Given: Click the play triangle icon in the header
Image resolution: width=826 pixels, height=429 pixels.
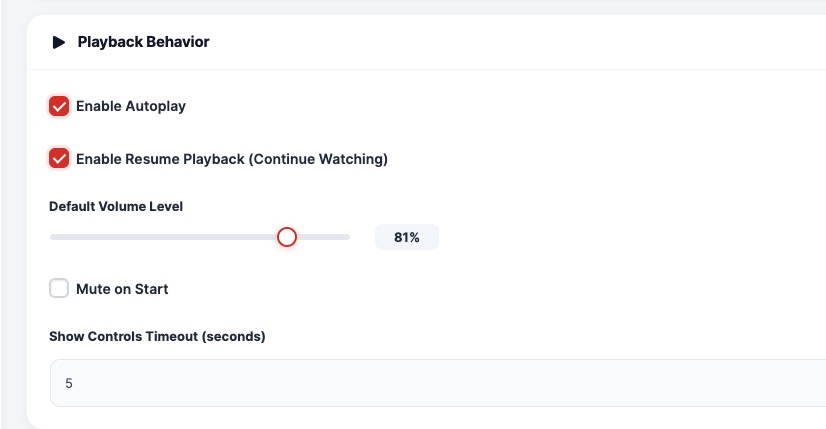Looking at the screenshot, I should coord(59,42).
